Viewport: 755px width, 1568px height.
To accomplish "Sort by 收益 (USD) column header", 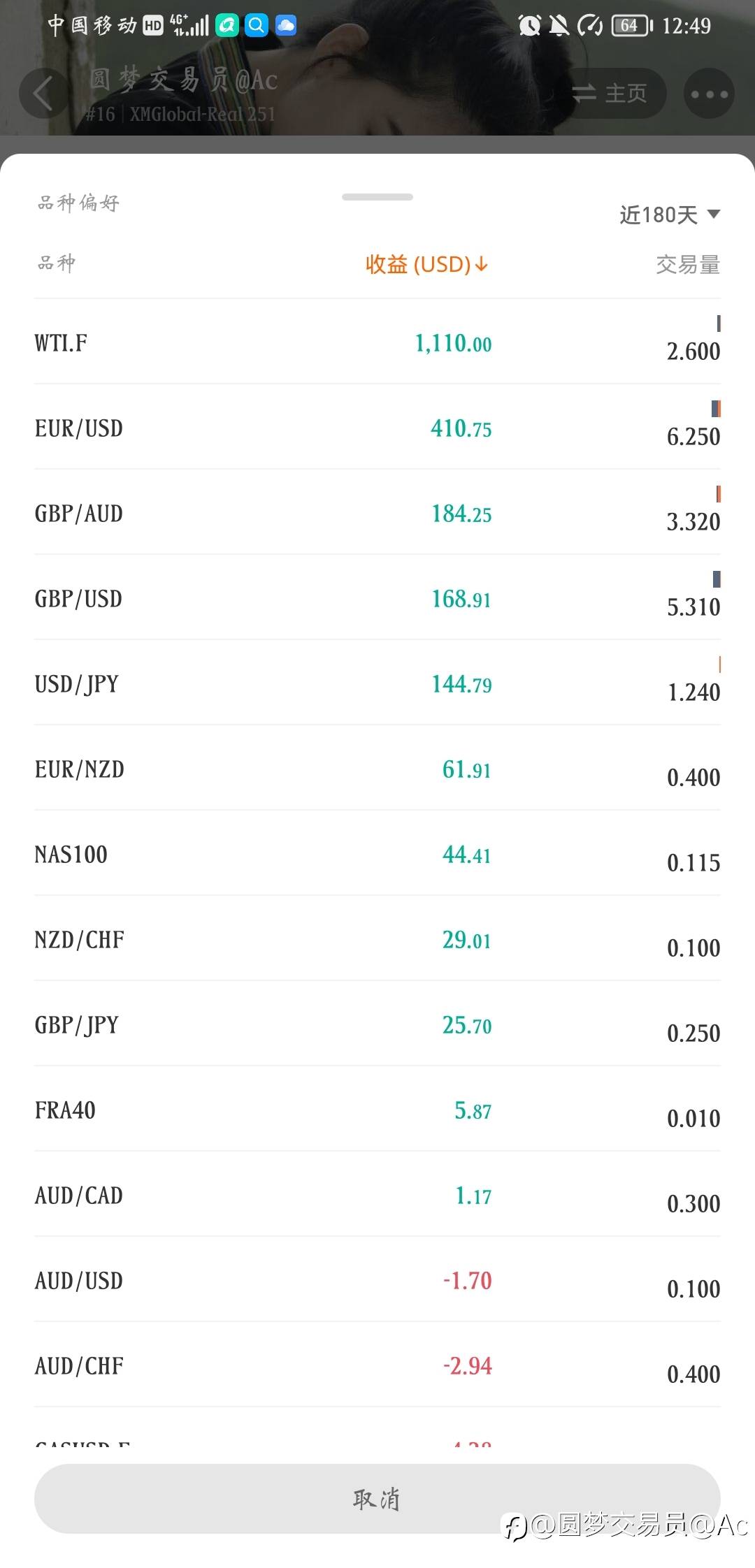I will 426,264.
